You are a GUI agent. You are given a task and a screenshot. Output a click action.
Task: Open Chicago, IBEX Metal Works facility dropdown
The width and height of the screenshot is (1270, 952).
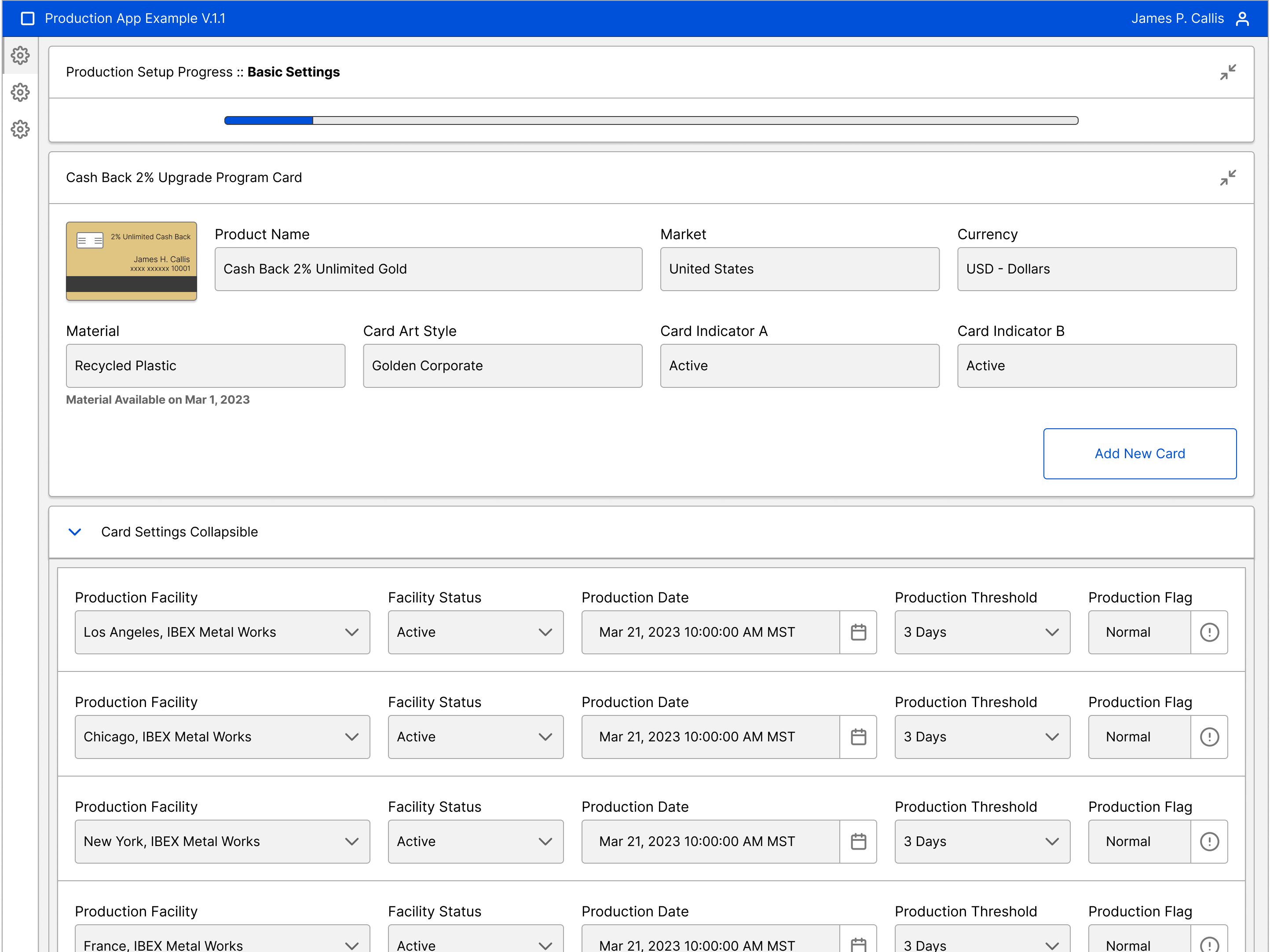pyautogui.click(x=222, y=737)
